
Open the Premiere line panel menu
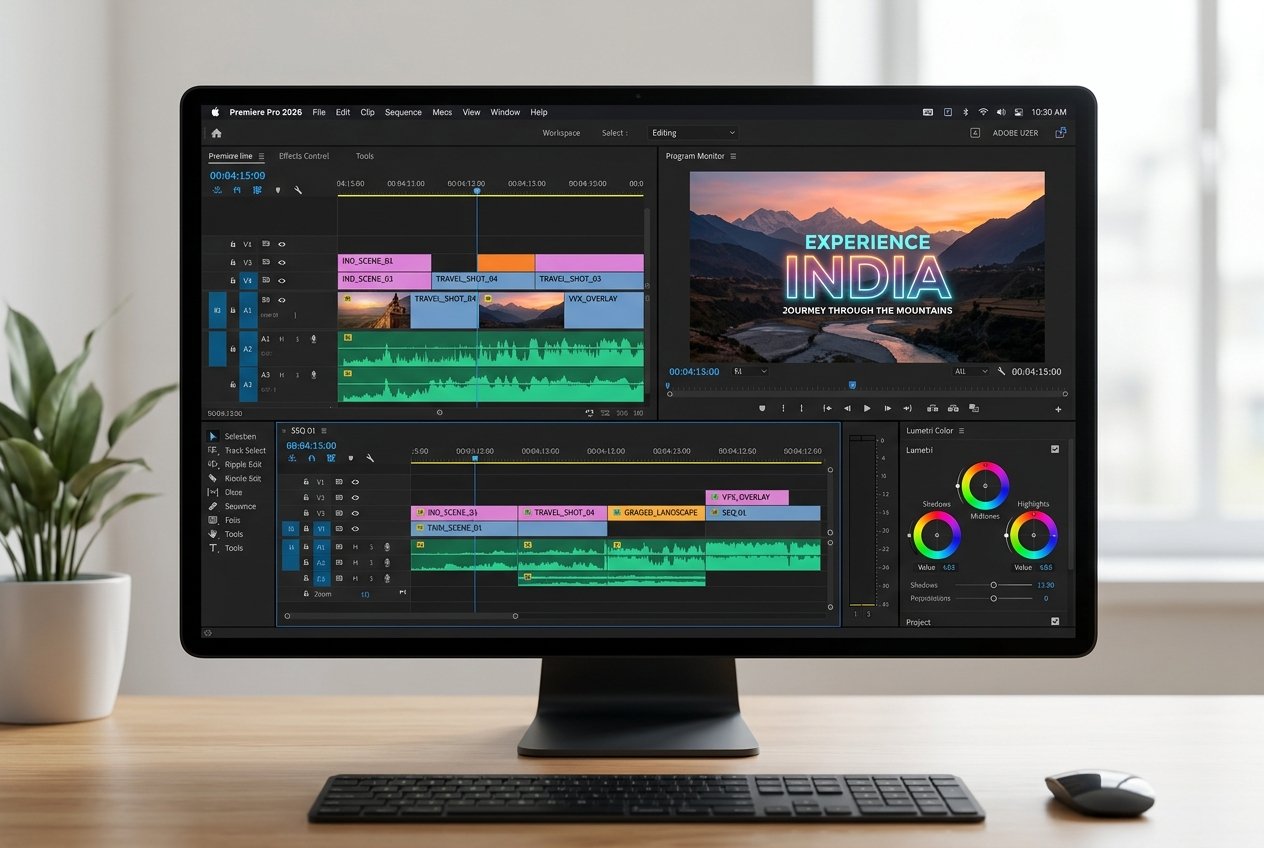coord(262,156)
